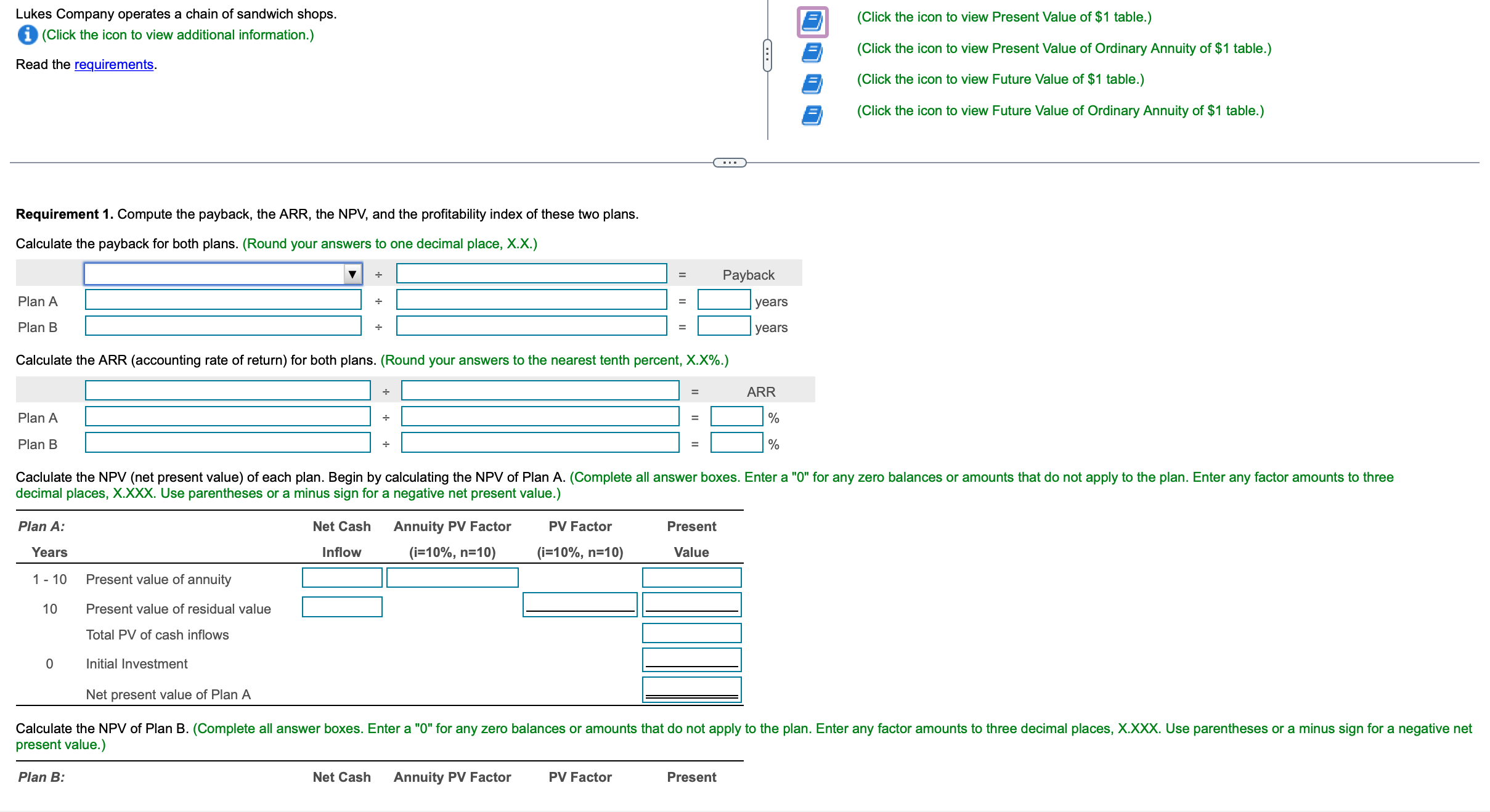
Task: Click Plan B payback years answer field
Action: (723, 326)
